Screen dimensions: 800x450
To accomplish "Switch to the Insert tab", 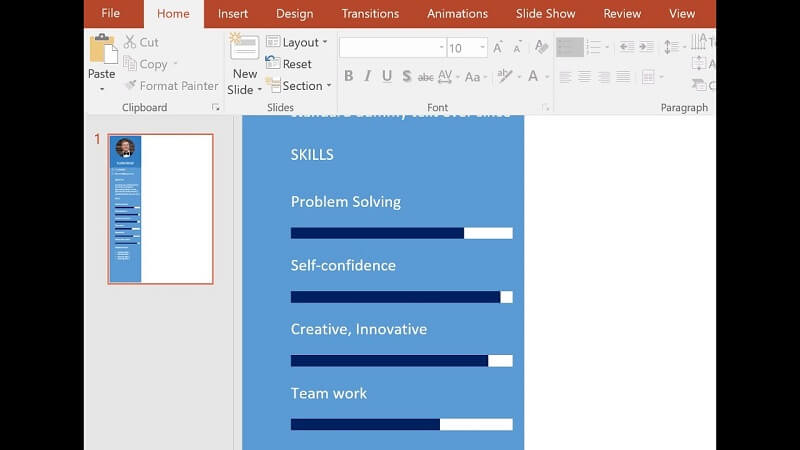I will coord(233,14).
